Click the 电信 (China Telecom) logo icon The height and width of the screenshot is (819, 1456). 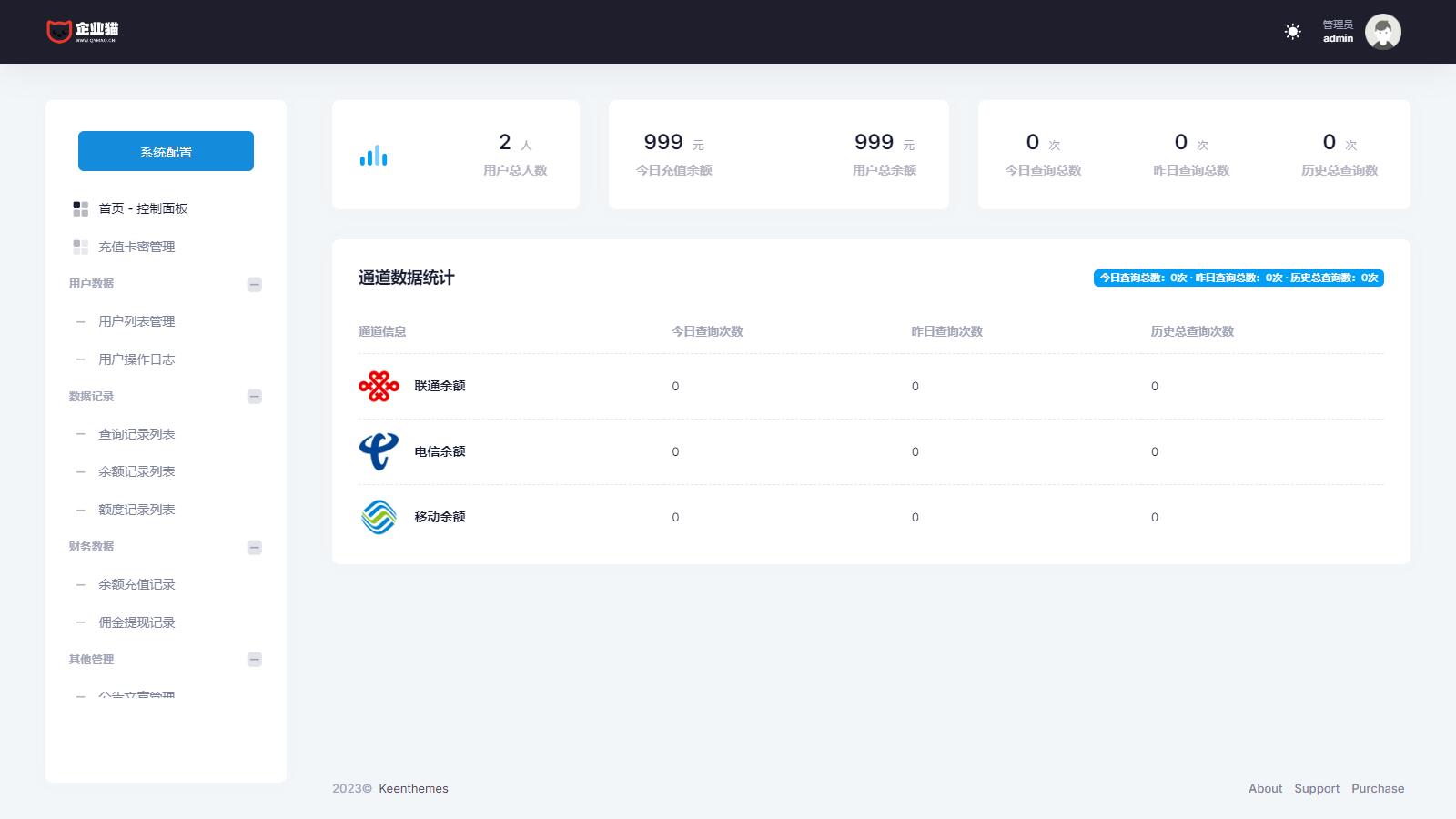(x=379, y=451)
